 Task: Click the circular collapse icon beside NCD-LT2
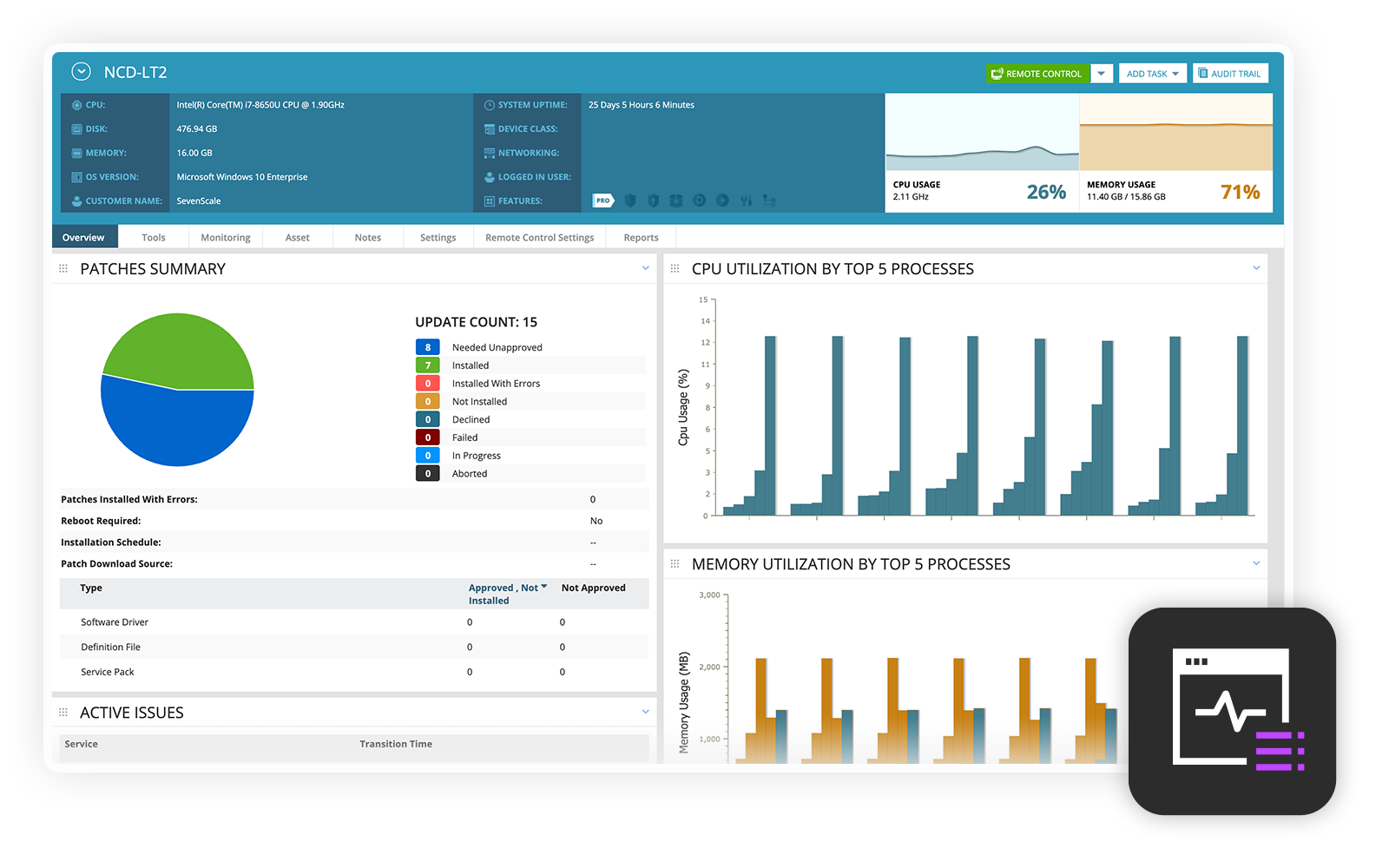[81, 72]
